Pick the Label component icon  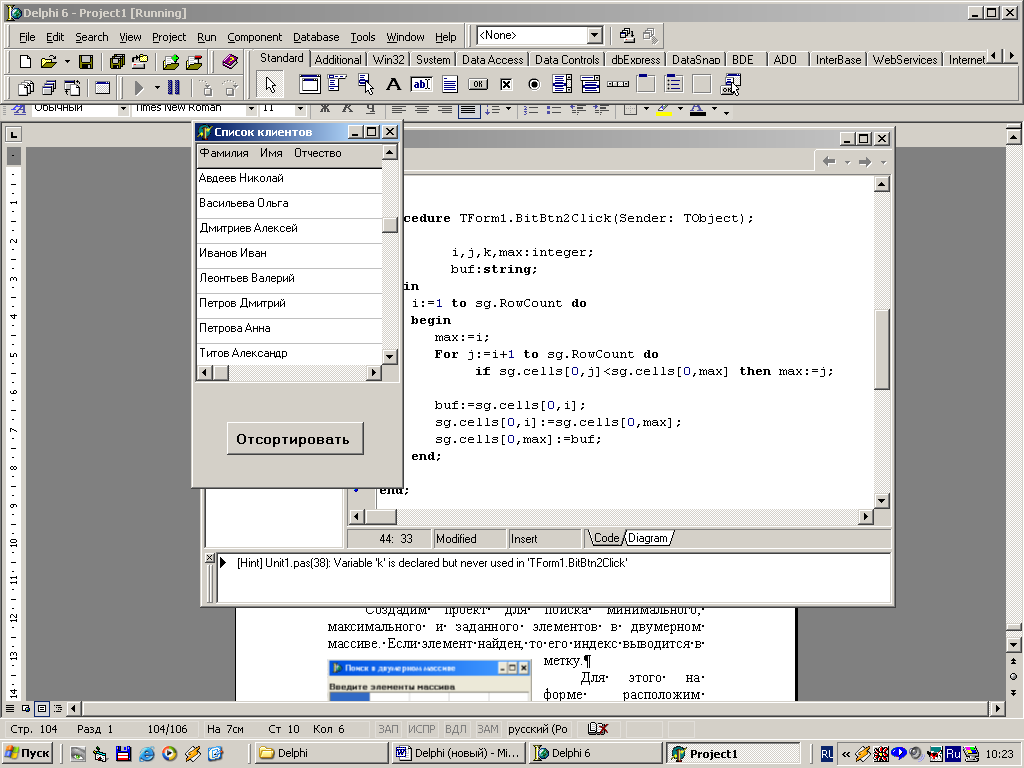393,84
